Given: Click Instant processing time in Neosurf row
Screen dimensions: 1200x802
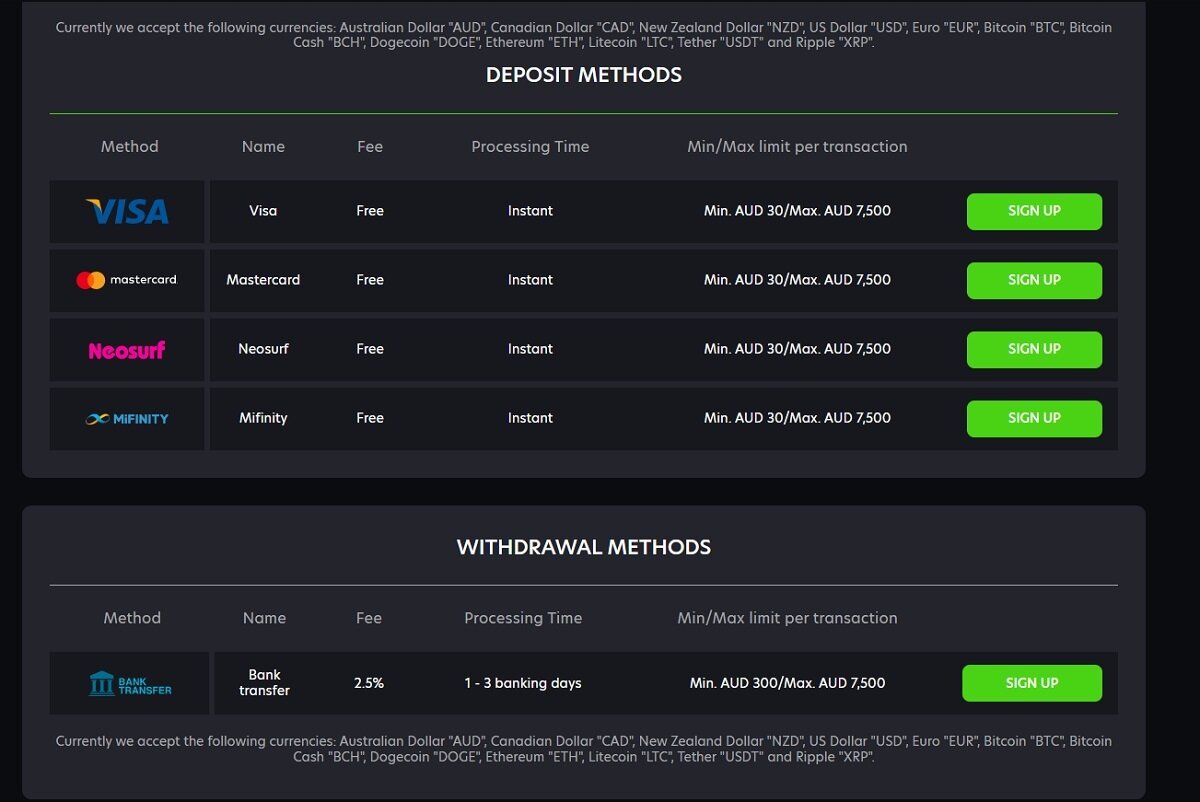Looking at the screenshot, I should coord(530,349).
